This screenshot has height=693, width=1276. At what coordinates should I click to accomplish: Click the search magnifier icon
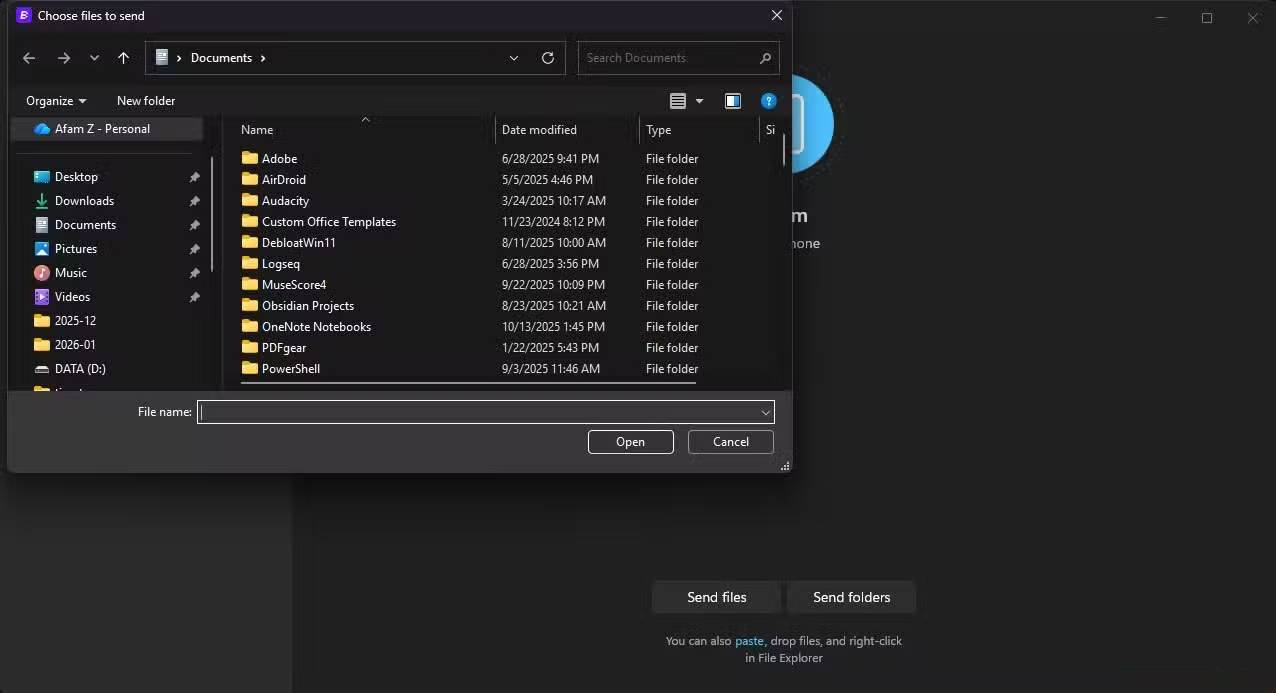pos(765,58)
